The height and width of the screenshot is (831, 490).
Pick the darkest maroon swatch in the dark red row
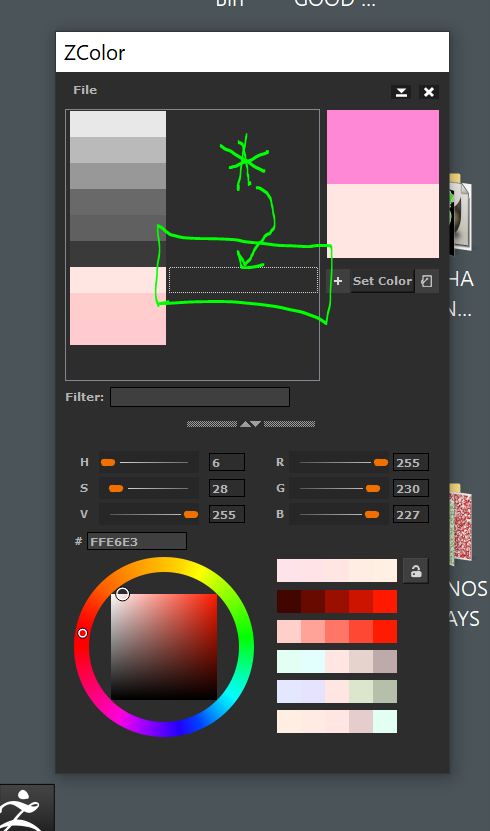tap(289, 602)
